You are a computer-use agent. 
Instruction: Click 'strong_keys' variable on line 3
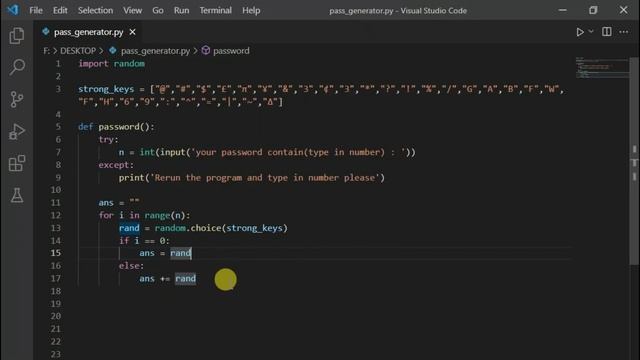click(106, 89)
